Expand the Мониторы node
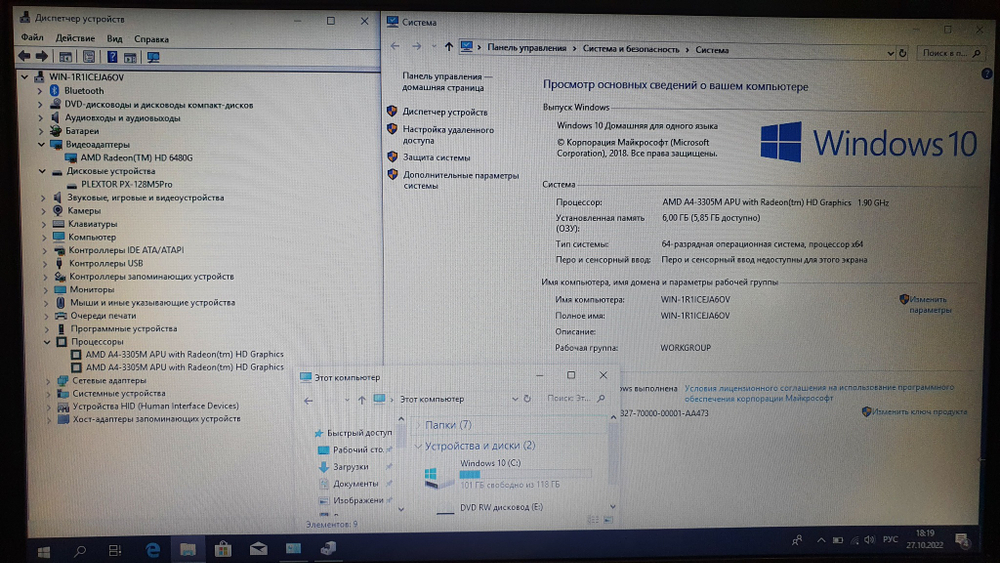 coord(45,289)
